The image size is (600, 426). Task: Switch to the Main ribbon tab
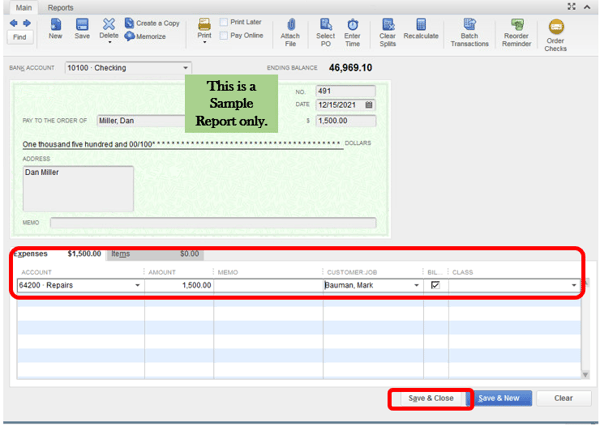pyautogui.click(x=24, y=8)
